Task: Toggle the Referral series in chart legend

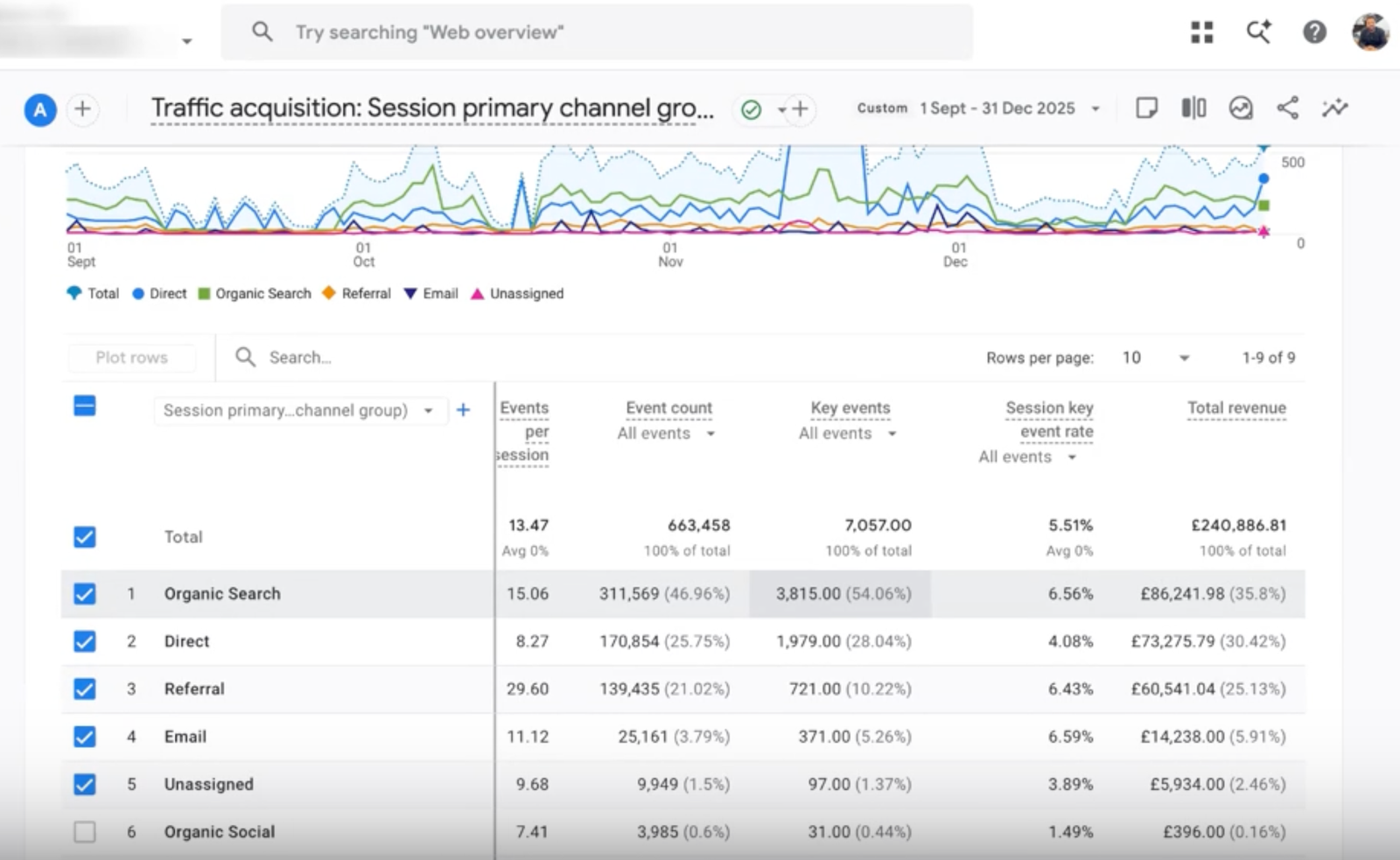Action: (356, 293)
